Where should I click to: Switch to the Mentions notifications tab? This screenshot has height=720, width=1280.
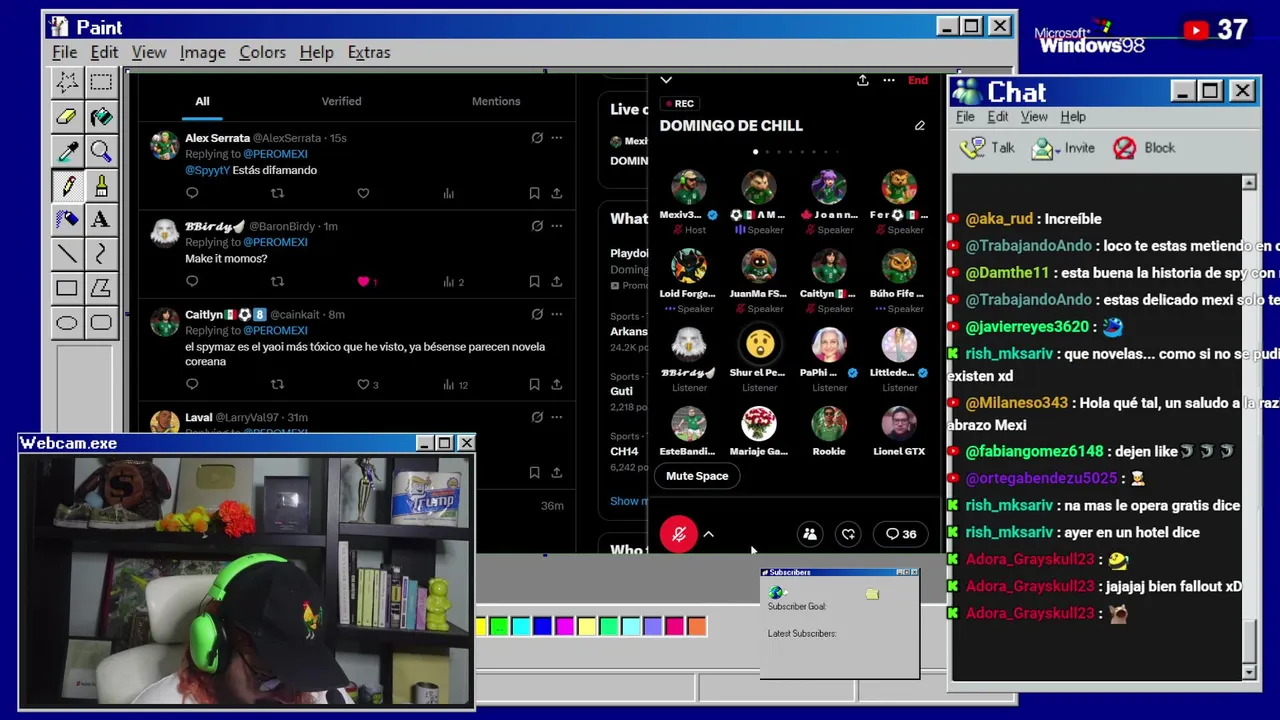[496, 101]
